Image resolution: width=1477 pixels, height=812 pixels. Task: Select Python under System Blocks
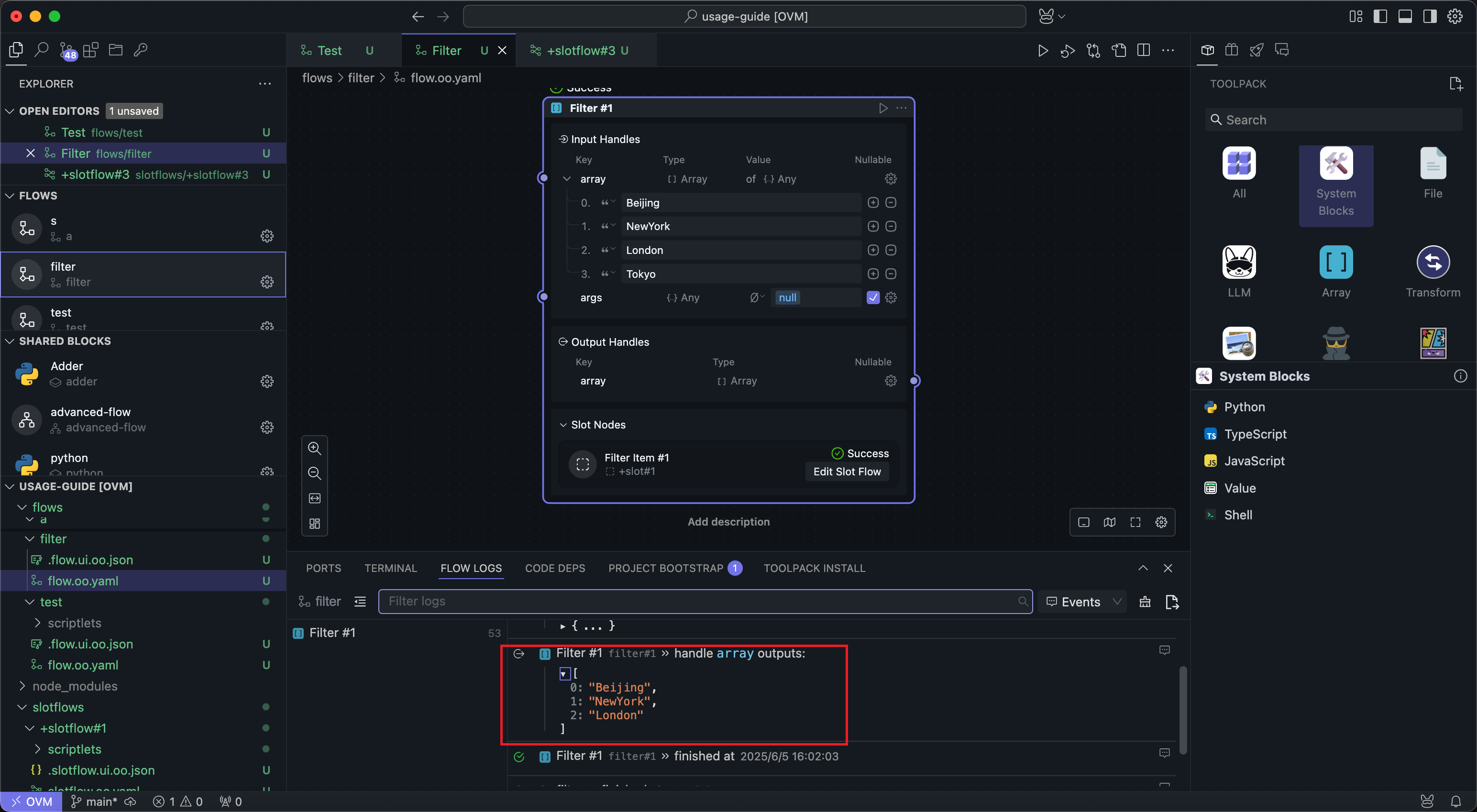1244,407
